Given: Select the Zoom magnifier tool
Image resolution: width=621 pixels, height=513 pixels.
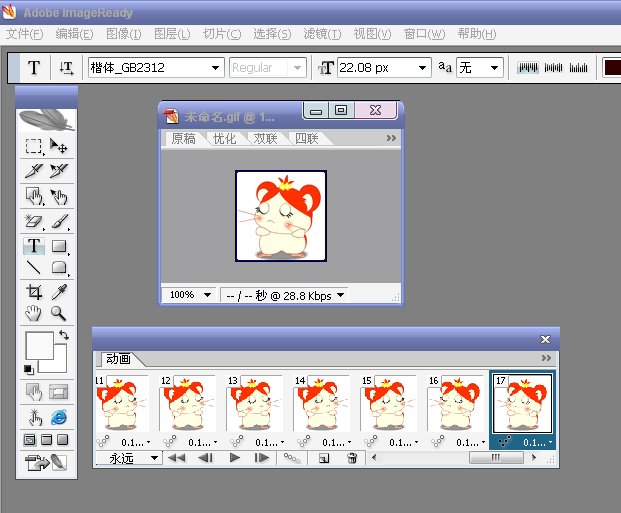Looking at the screenshot, I should [x=59, y=313].
